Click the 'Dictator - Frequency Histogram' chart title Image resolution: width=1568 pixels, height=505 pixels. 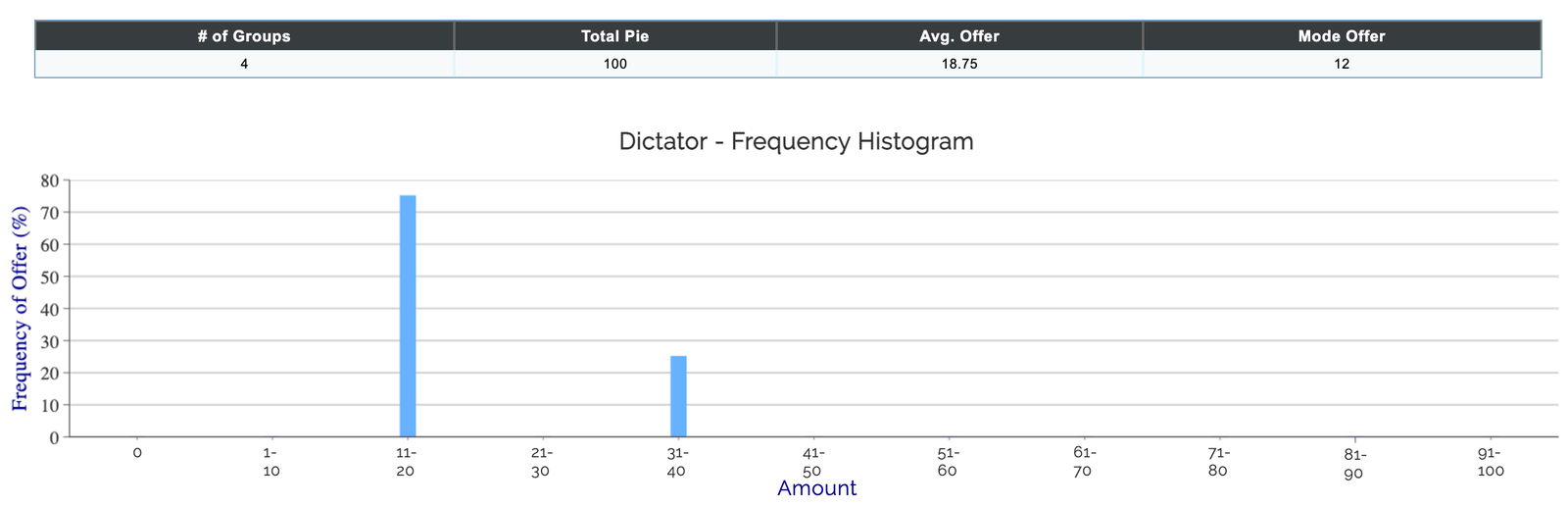click(x=797, y=141)
